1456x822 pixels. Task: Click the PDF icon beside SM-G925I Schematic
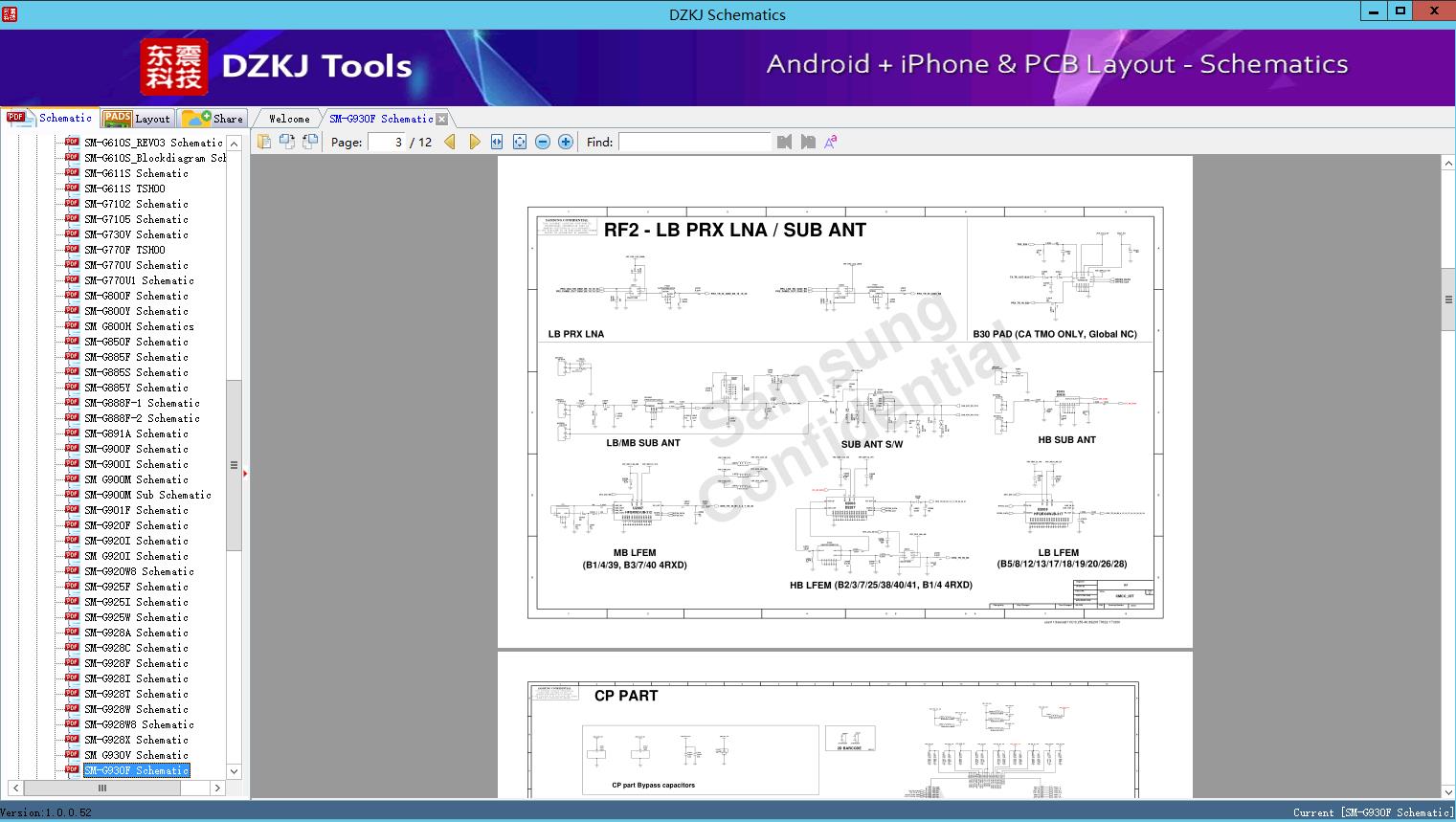pos(72,601)
